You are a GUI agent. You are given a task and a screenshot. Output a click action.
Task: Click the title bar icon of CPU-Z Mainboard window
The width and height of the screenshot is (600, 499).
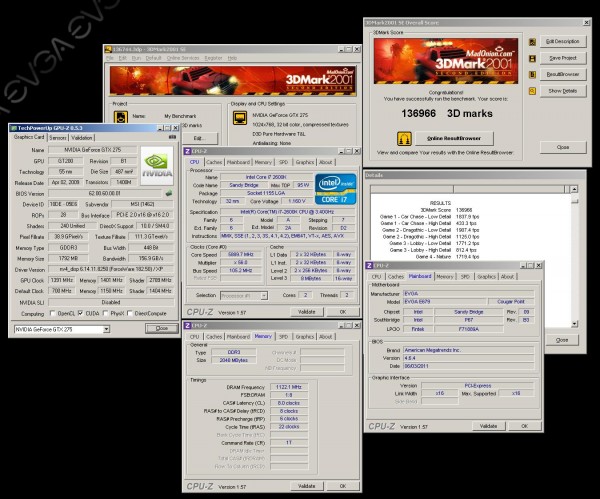coord(369,265)
